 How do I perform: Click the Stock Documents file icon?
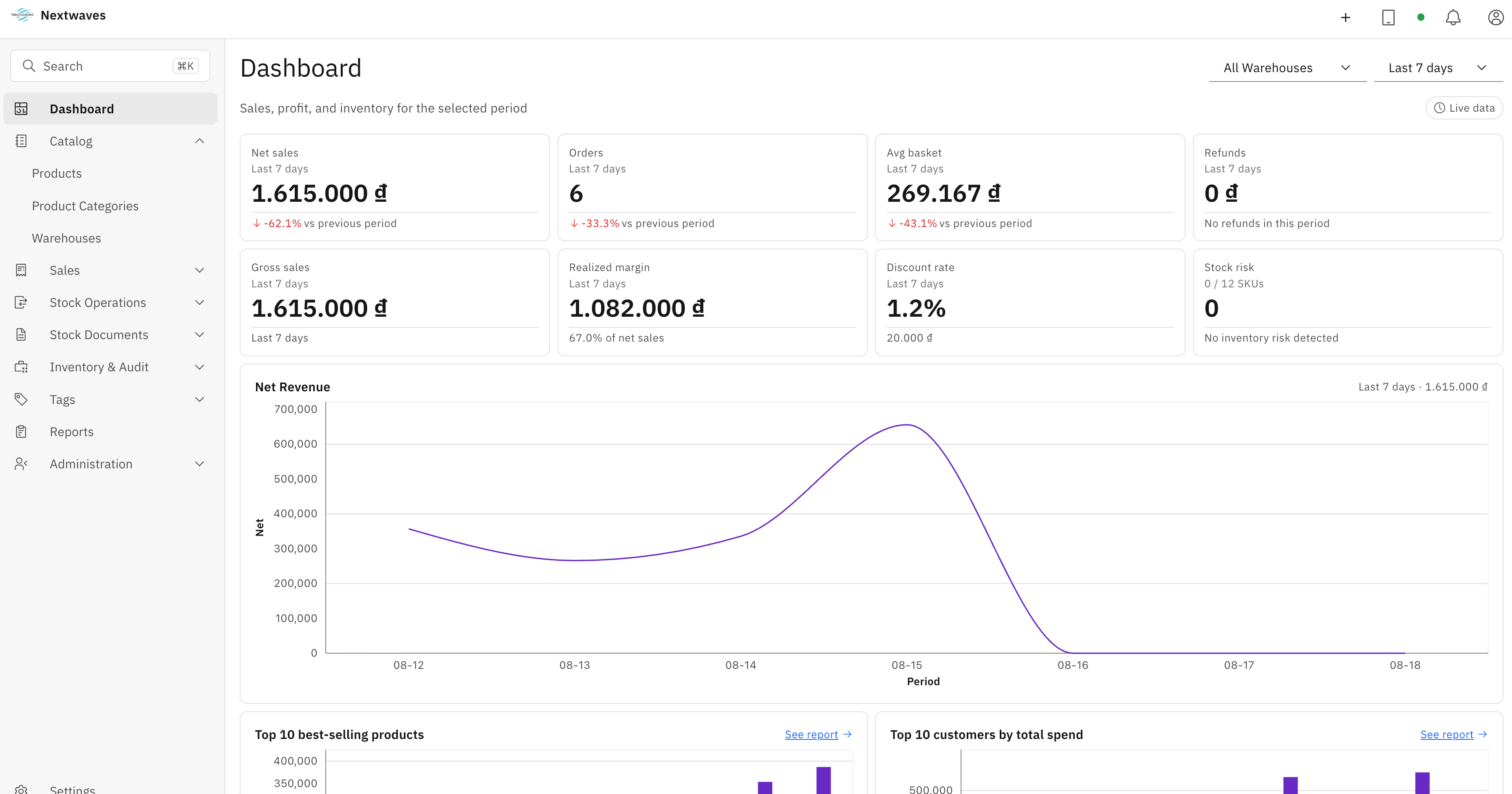click(21, 335)
